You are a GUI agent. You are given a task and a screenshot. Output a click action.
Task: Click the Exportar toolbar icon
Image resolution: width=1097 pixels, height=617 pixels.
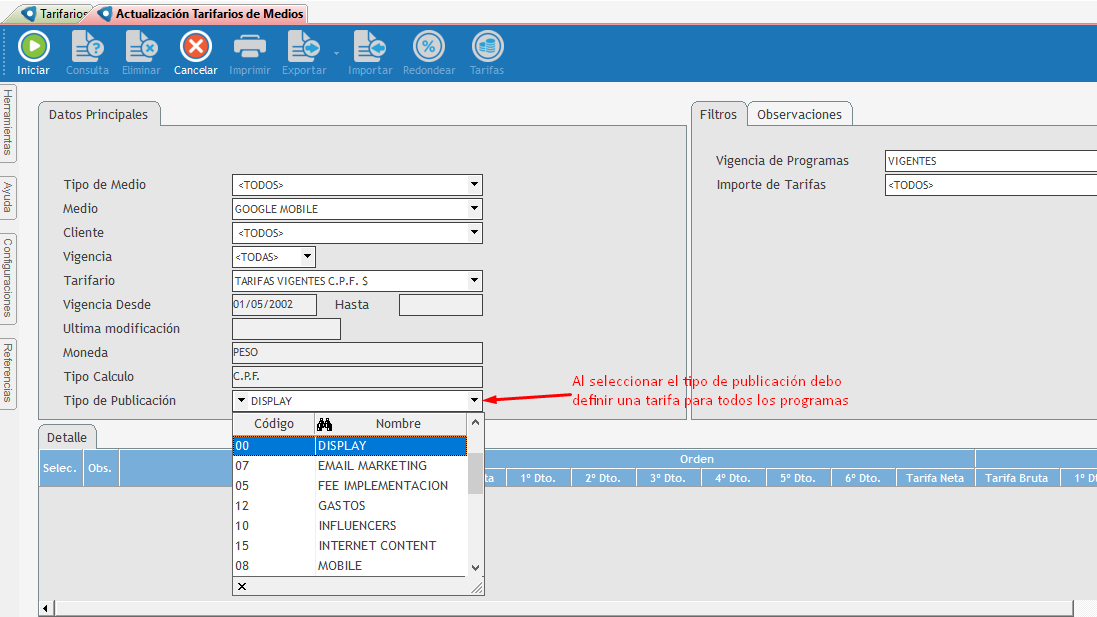coord(303,47)
